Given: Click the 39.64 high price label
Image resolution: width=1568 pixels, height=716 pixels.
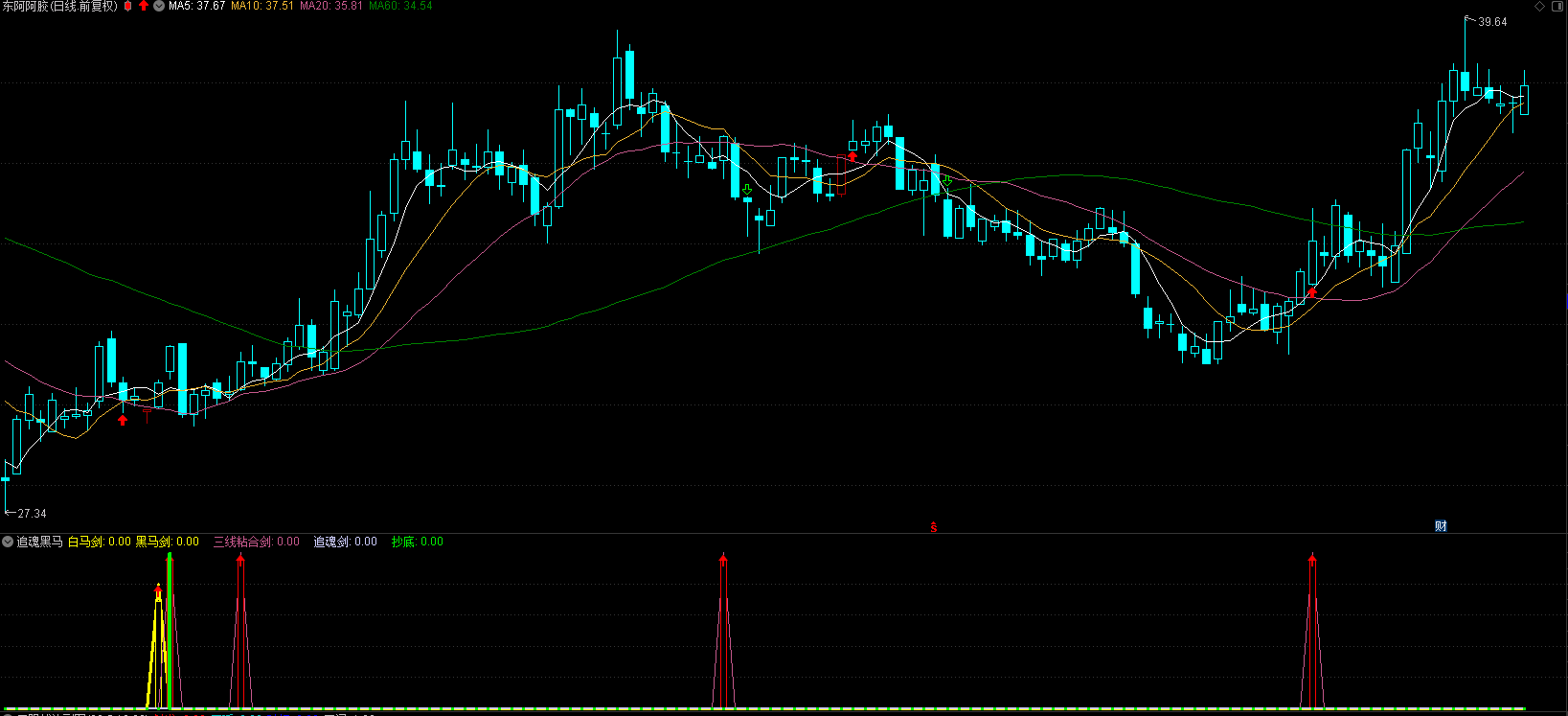Looking at the screenshot, I should pos(1492,22).
